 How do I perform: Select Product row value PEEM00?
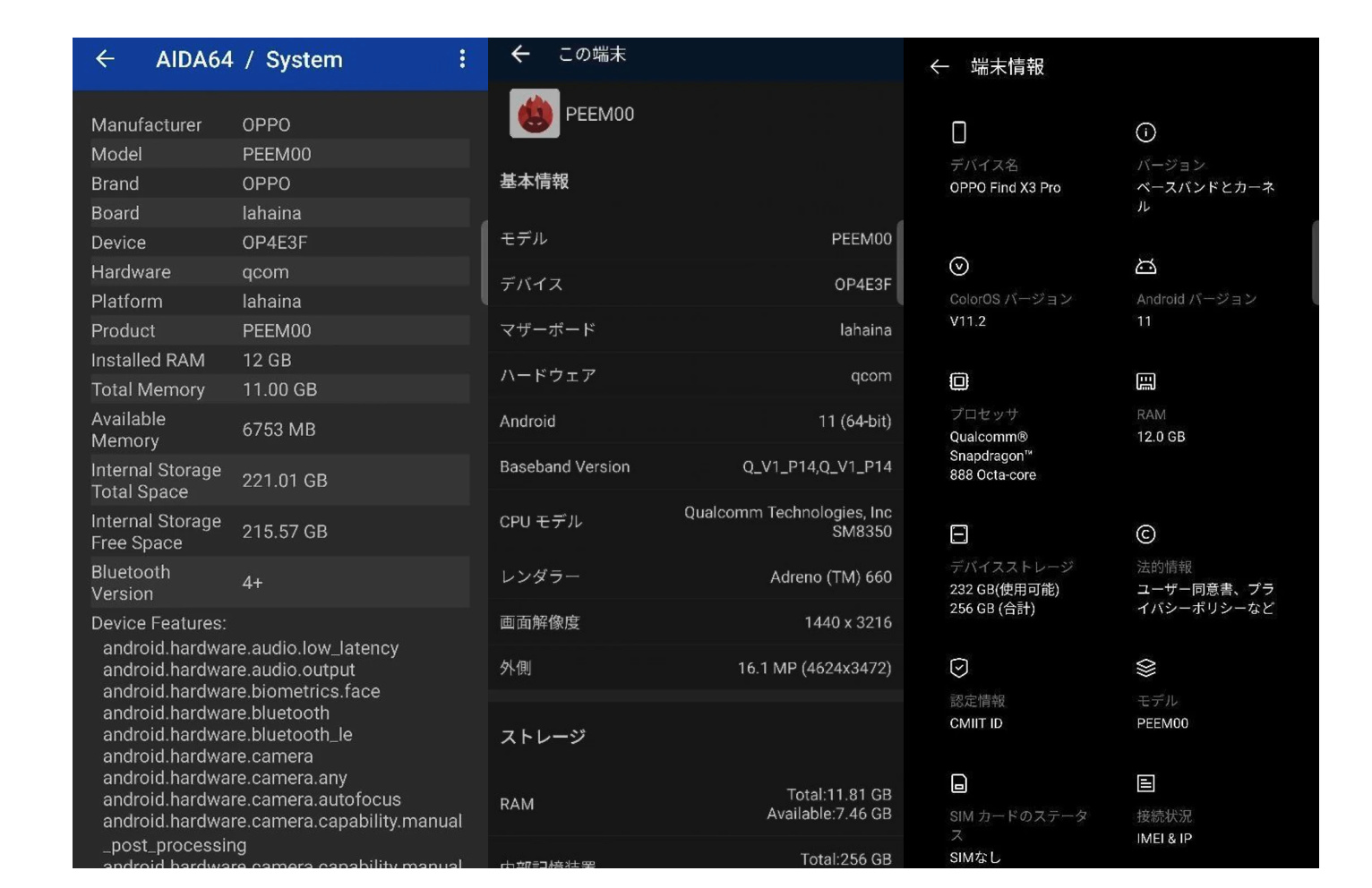point(277,331)
